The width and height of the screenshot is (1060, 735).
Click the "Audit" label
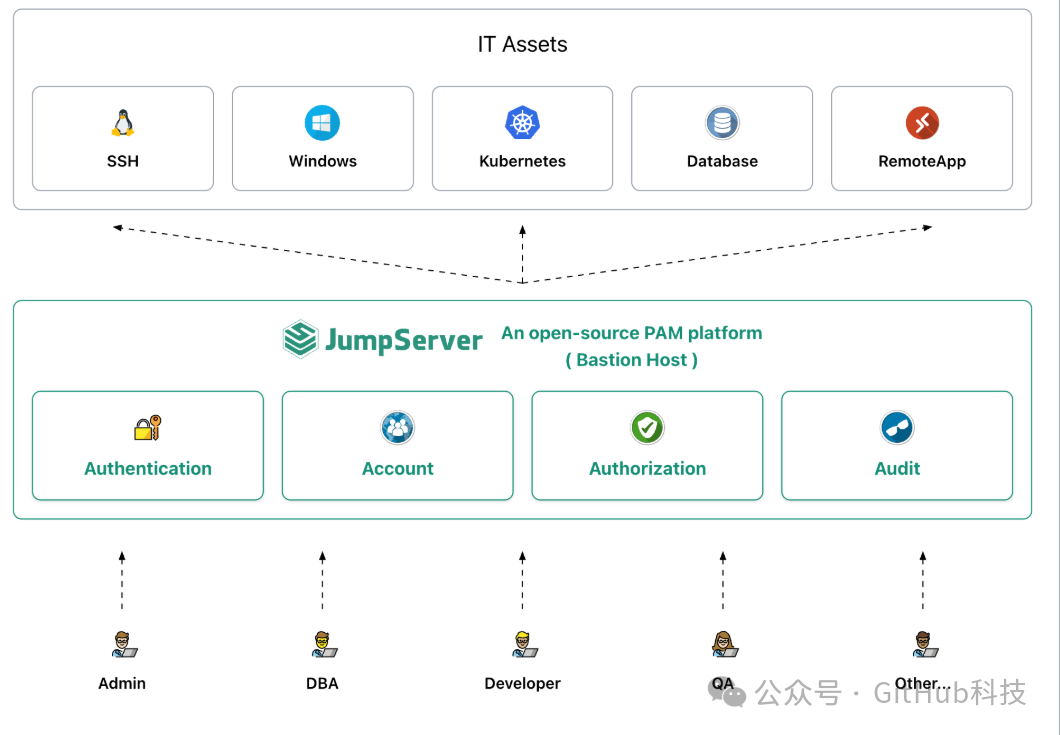tap(897, 469)
